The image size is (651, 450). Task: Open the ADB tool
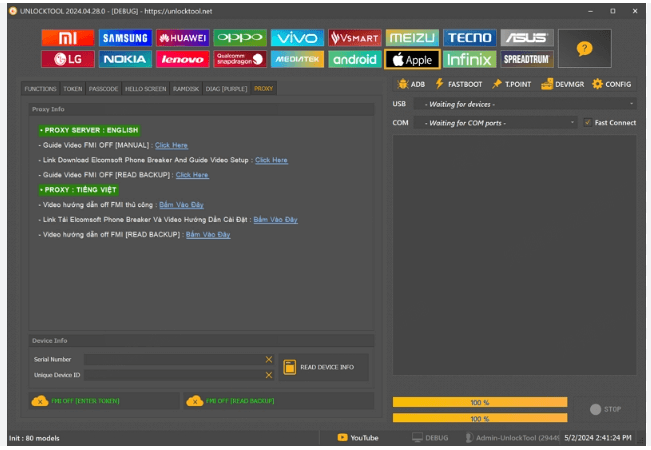click(411, 84)
